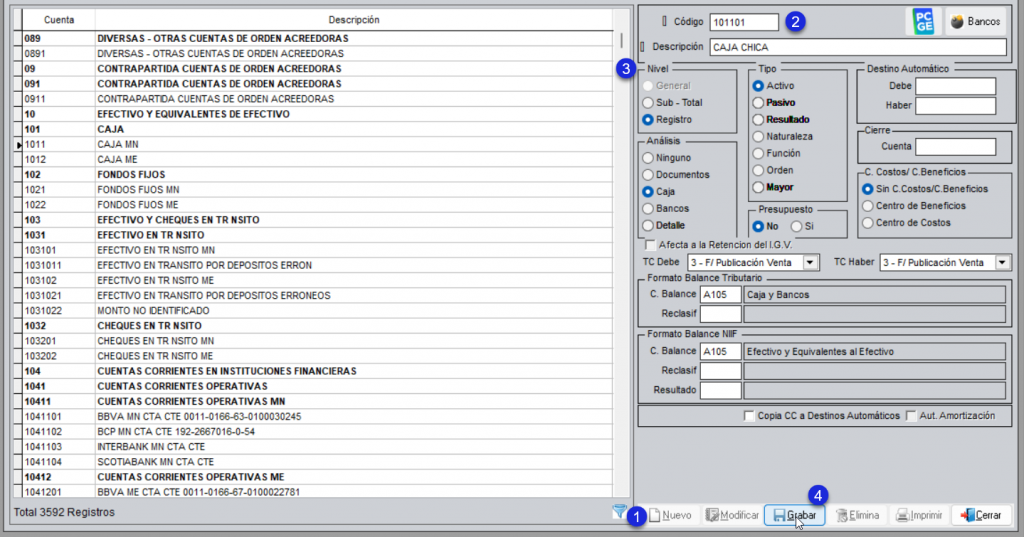Choose the Activo type radio
The width and height of the screenshot is (1024, 537).
pyautogui.click(x=758, y=86)
